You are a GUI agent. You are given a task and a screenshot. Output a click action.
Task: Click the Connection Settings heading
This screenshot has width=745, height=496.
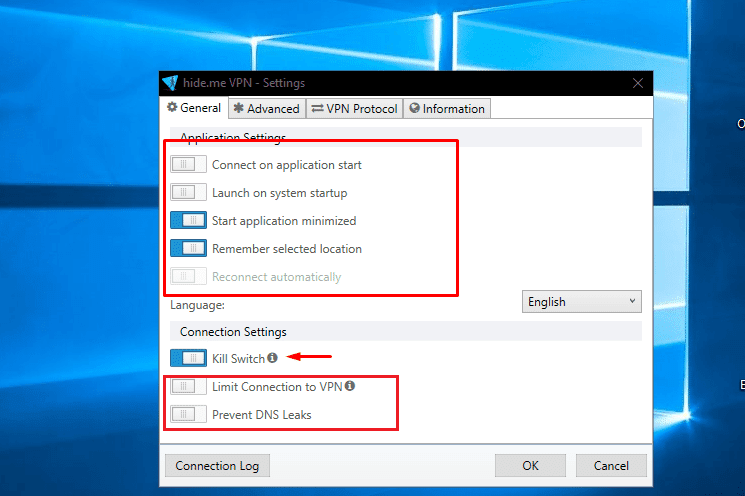[233, 332]
